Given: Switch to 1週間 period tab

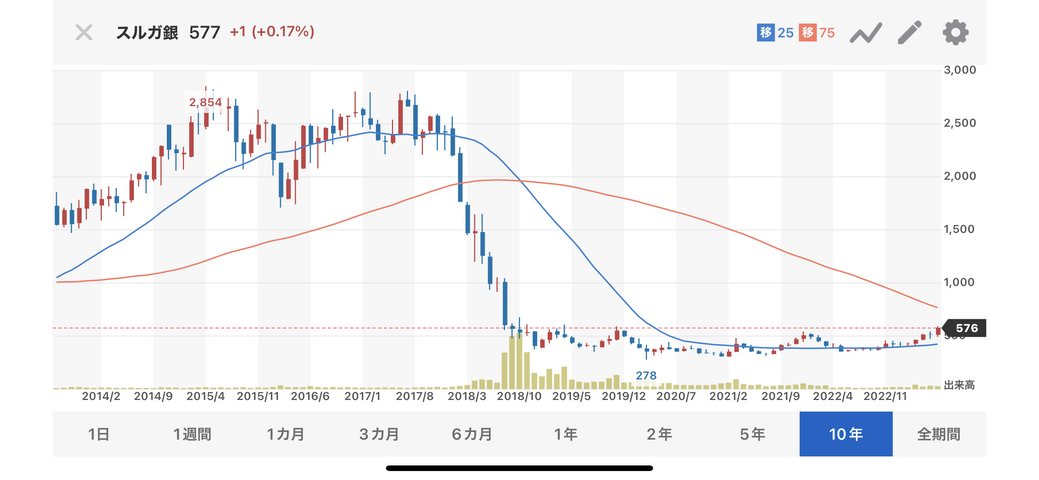Looking at the screenshot, I should coord(192,434).
